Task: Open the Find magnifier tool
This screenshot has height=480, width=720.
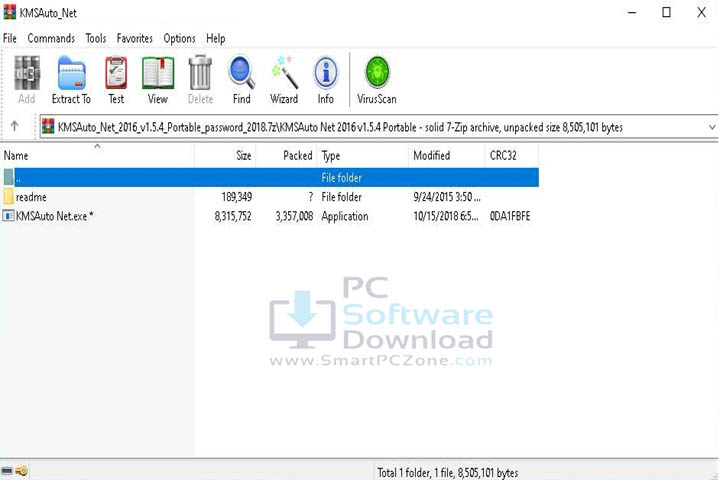Action: click(x=242, y=73)
